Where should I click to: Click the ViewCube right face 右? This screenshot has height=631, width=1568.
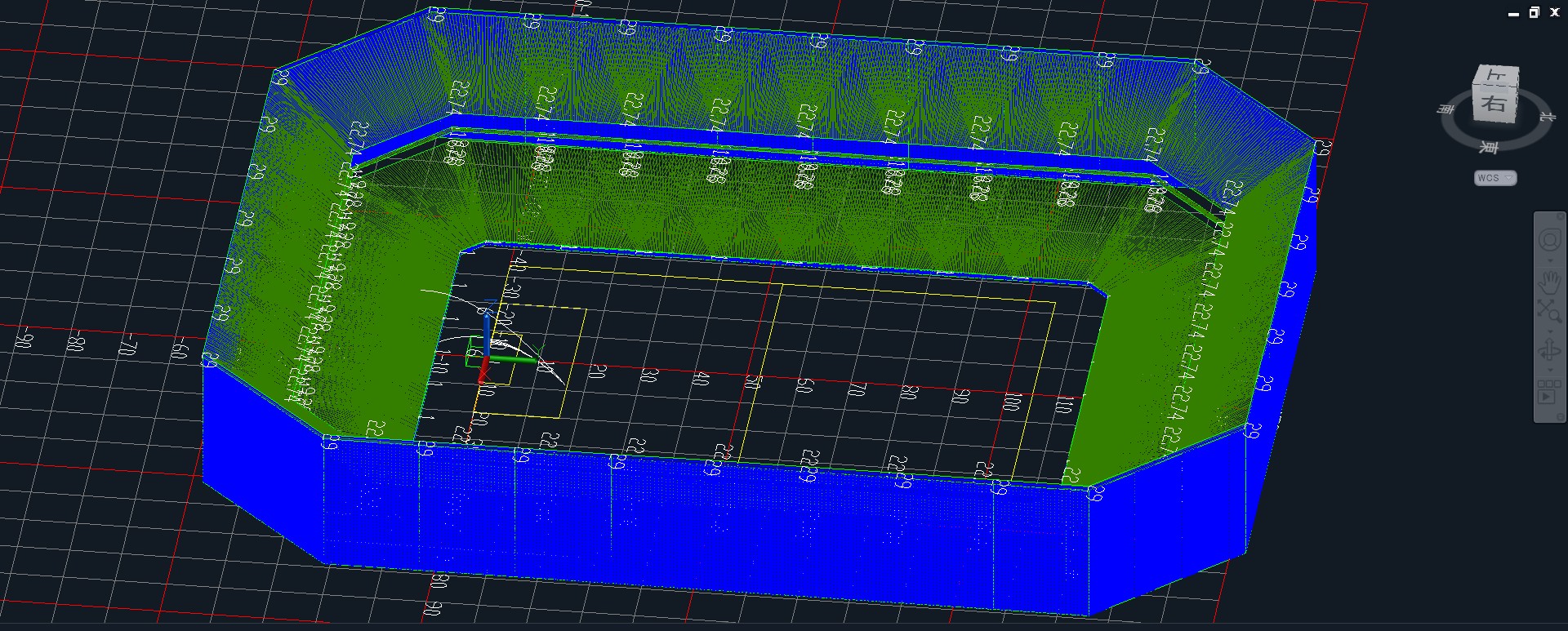point(1494,104)
